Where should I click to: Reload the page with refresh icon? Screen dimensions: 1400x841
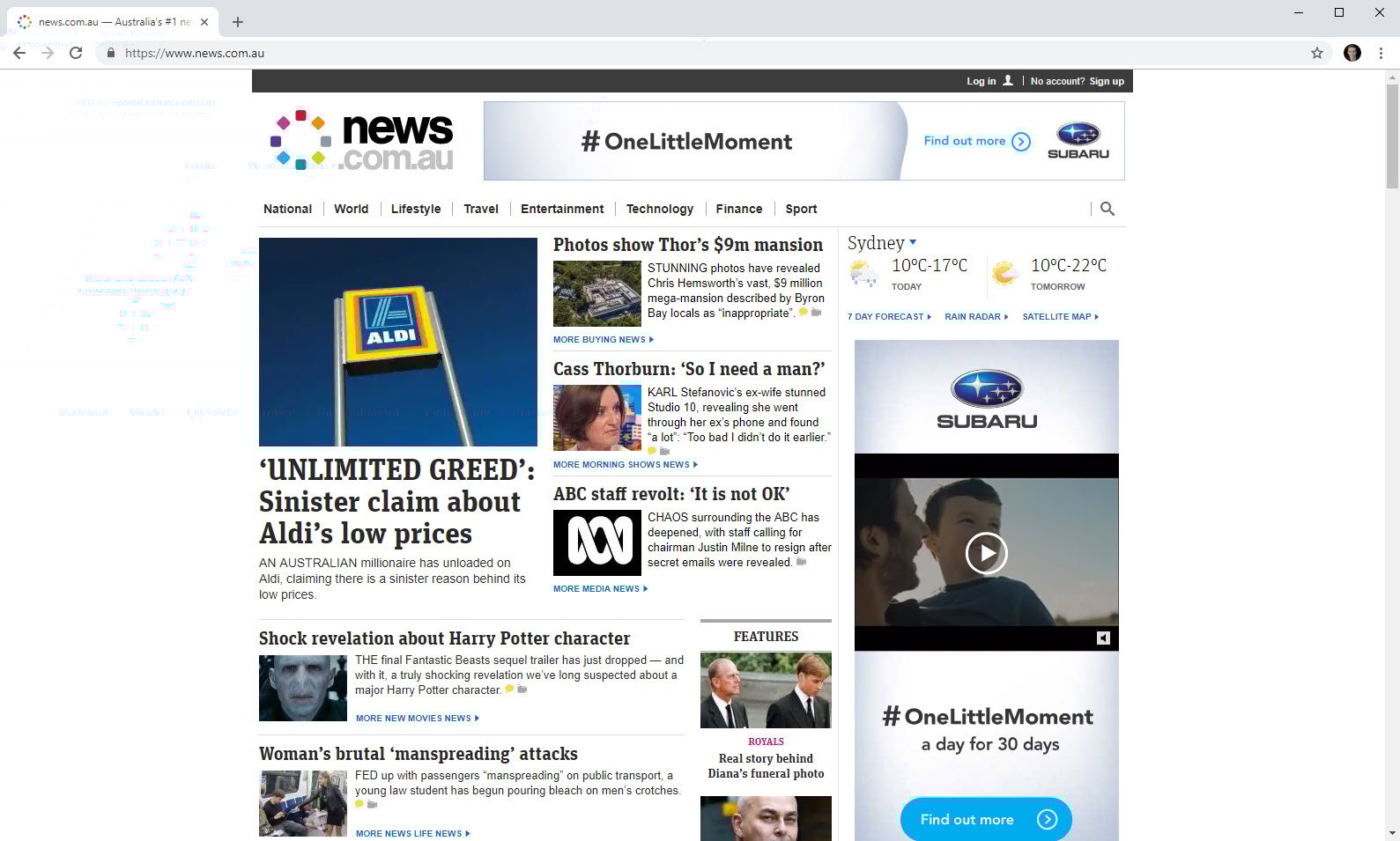[76, 53]
